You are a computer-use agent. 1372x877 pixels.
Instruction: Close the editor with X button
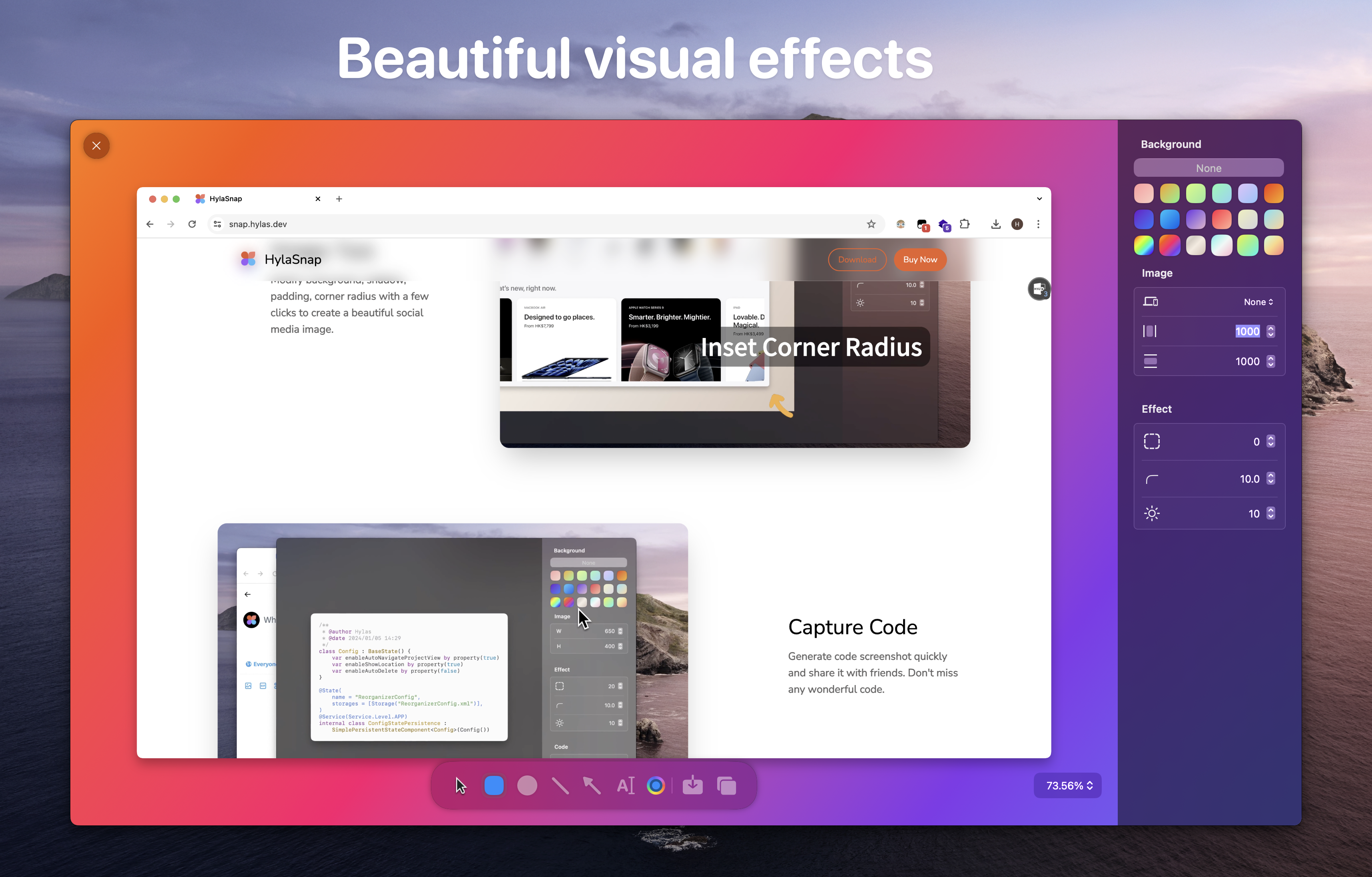pos(96,146)
